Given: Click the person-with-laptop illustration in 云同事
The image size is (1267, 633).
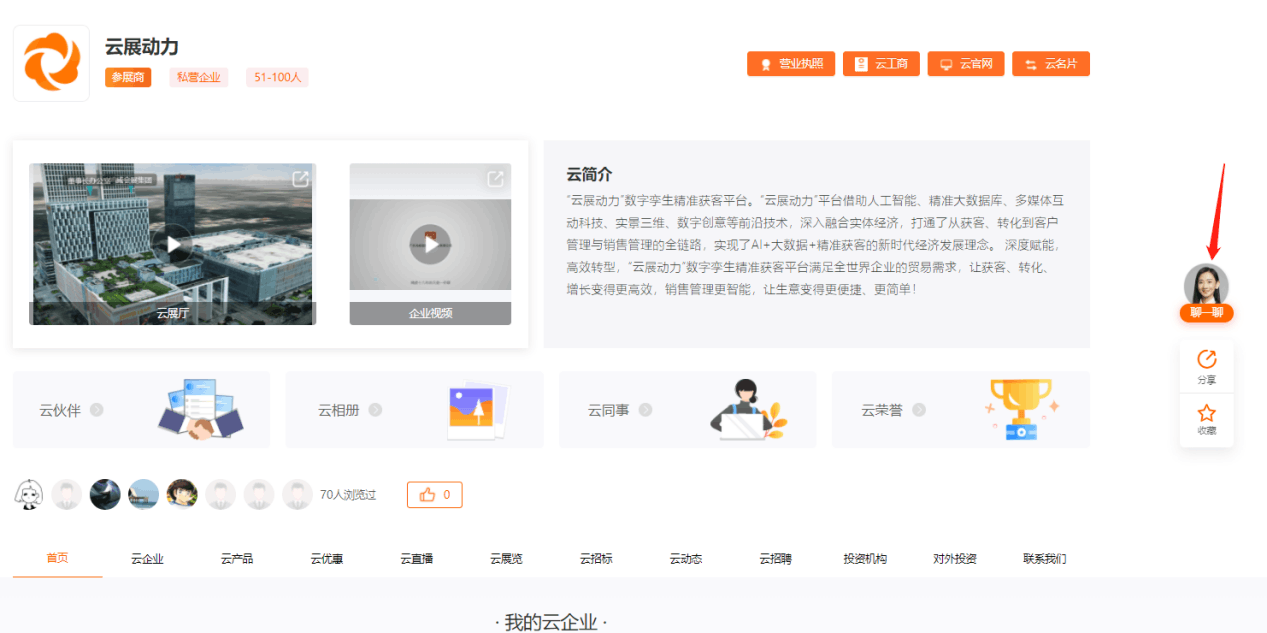Looking at the screenshot, I should pyautogui.click(x=747, y=409).
